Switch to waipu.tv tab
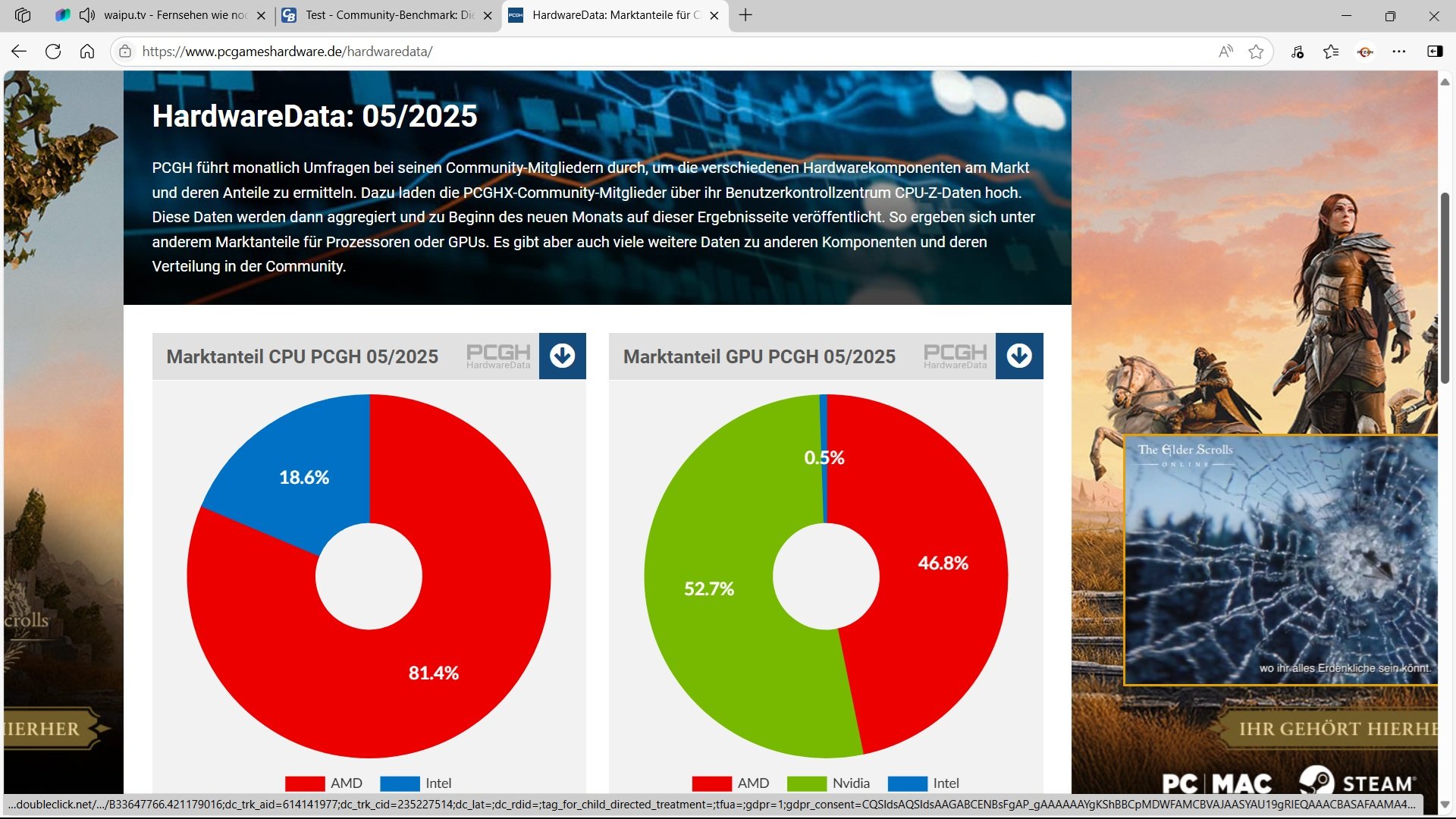1456x819 pixels. click(x=174, y=15)
